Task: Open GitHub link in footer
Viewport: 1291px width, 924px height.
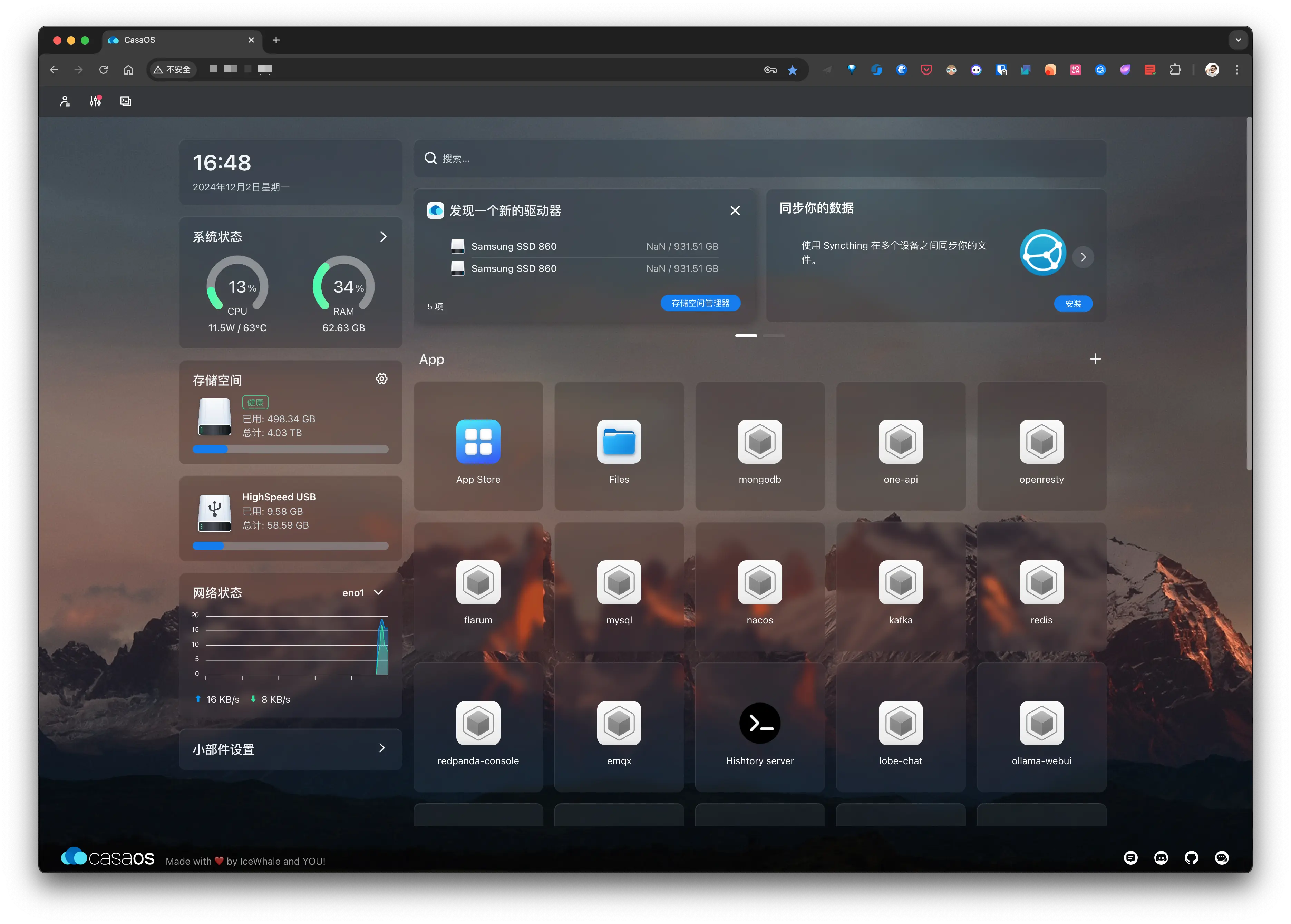Action: pos(1191,857)
